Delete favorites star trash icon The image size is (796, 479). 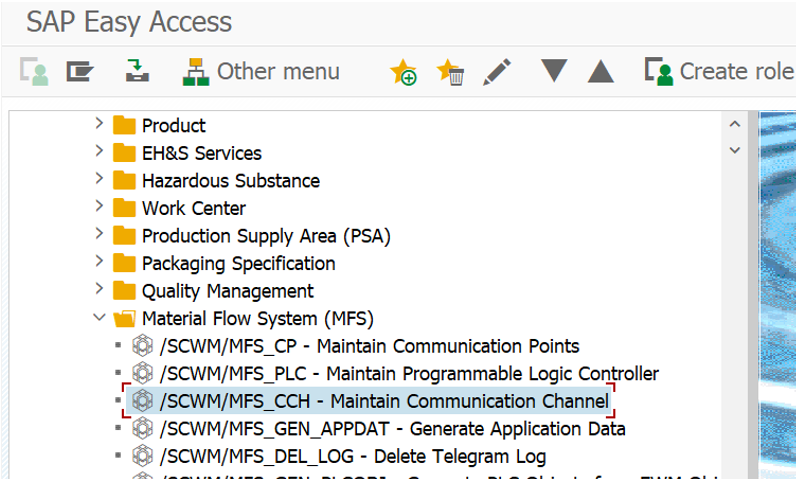(450, 72)
